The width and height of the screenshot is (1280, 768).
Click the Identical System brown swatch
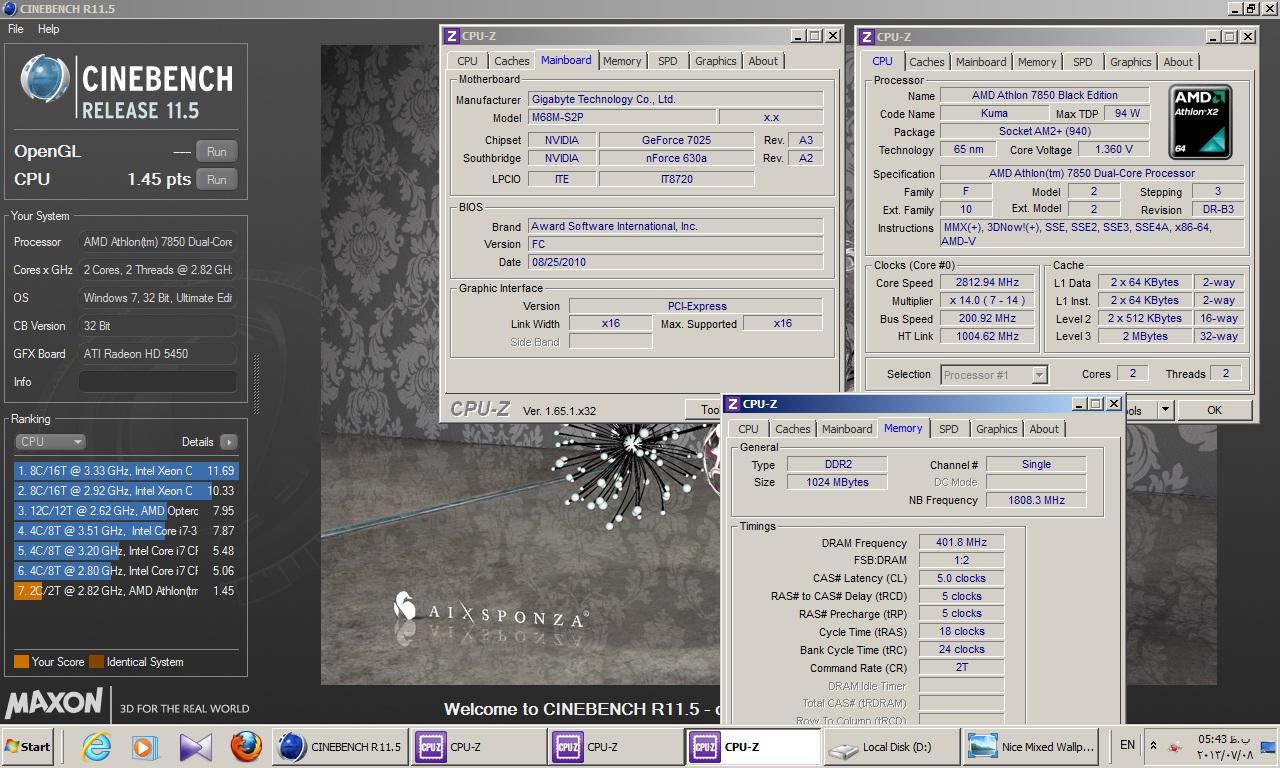96,662
